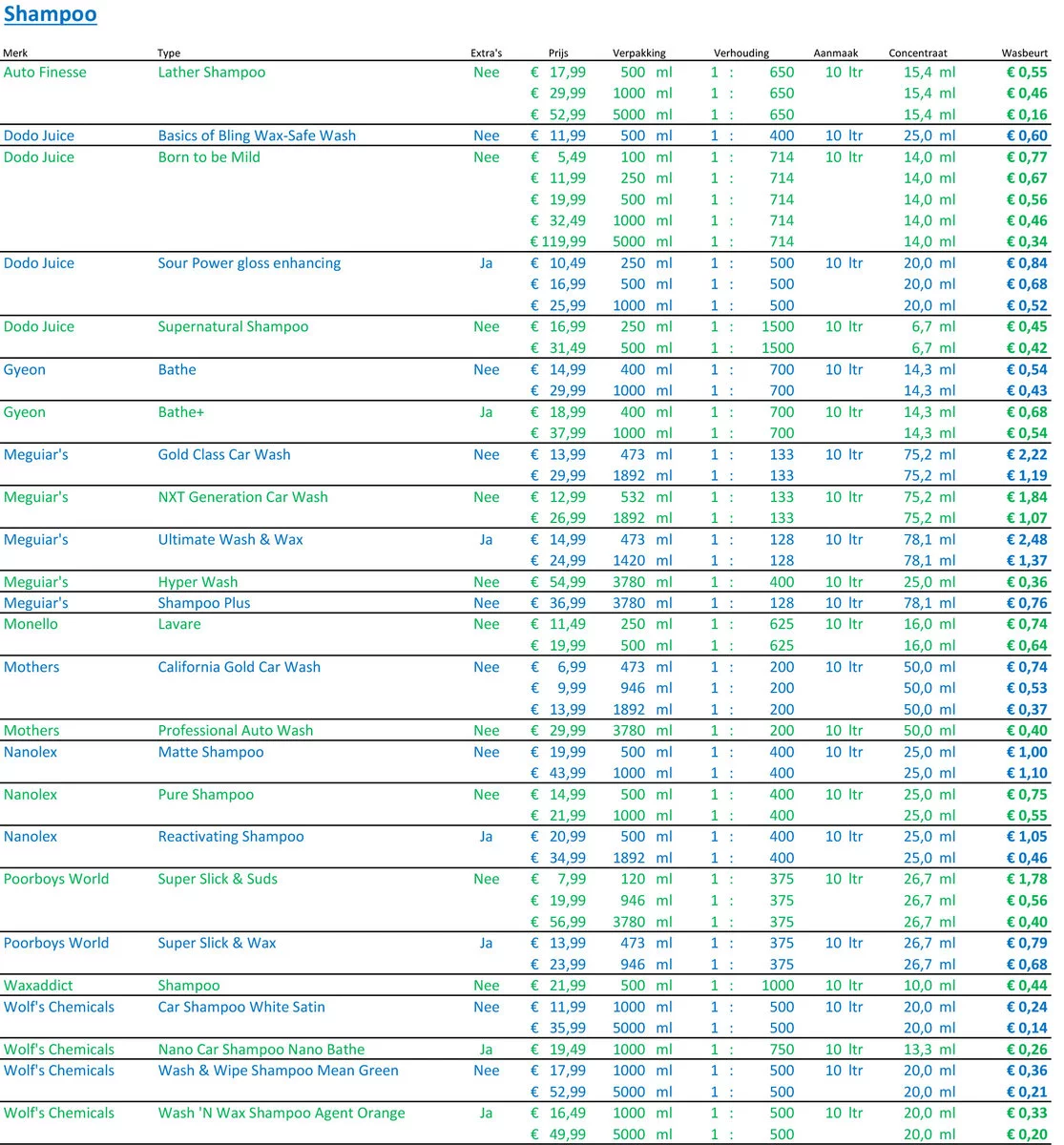
Task: Click Car Shampoo White Satin cell
Action: (x=241, y=1007)
